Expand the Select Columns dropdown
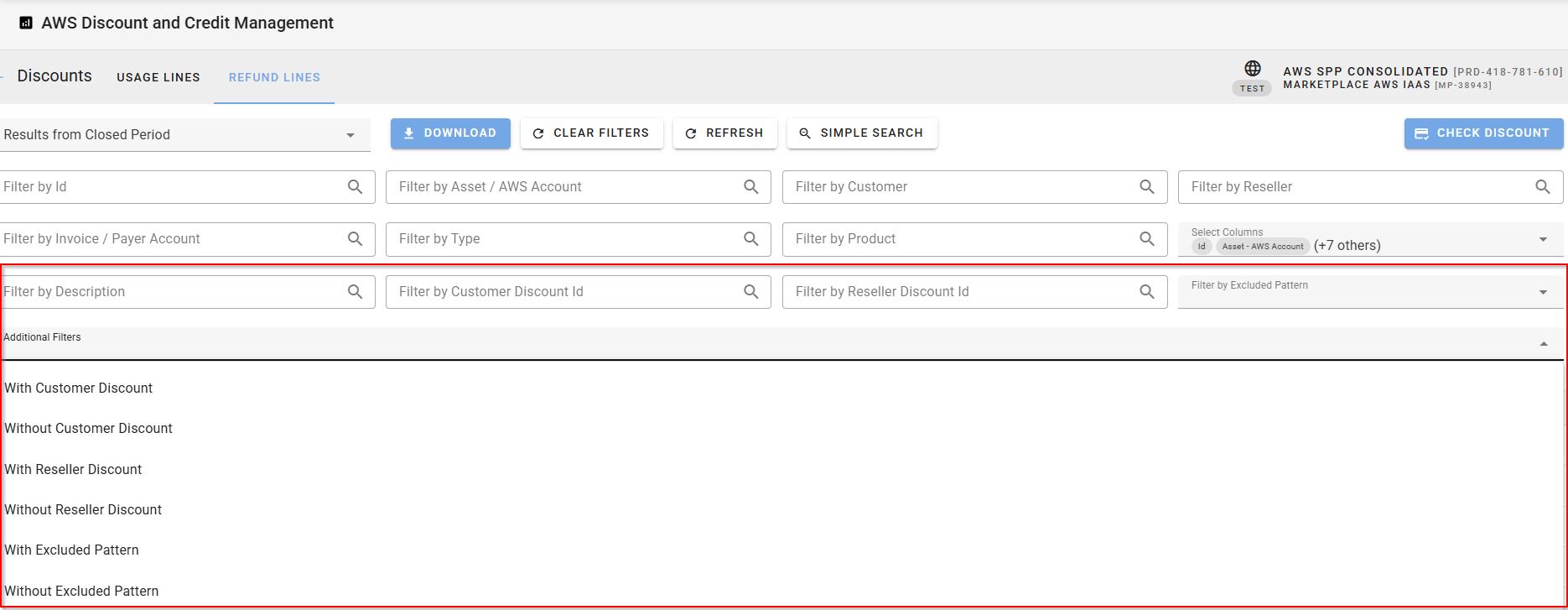The width and height of the screenshot is (1568, 610). pos(1543,240)
